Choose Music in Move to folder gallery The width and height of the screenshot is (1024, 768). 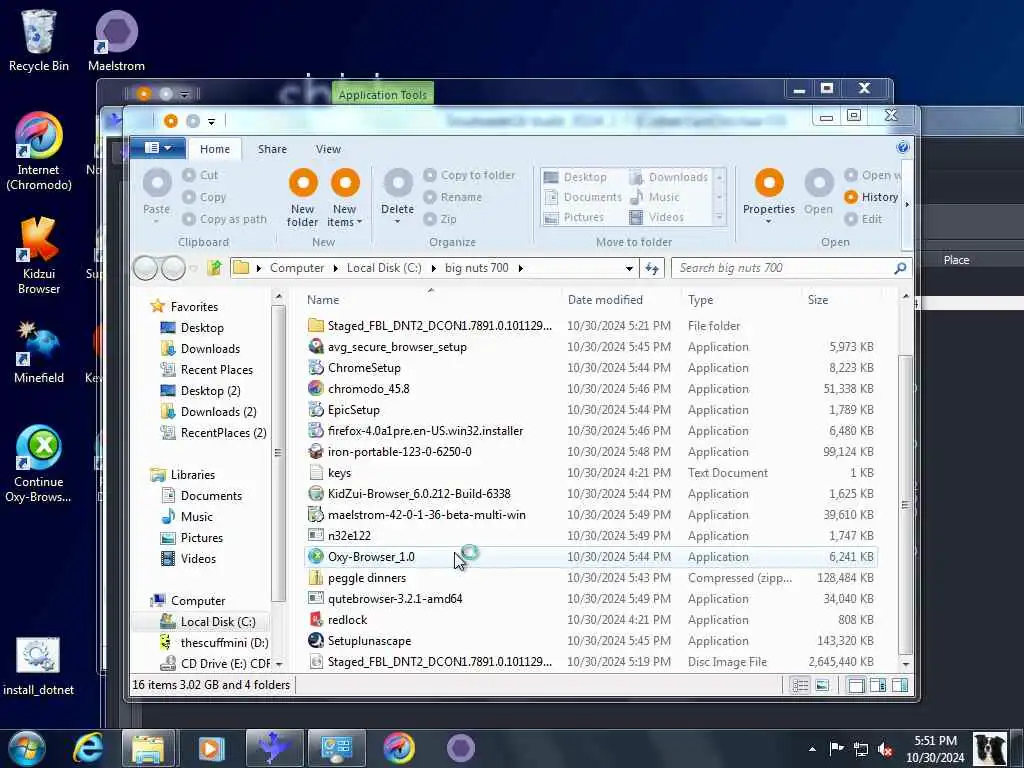pyautogui.click(x=654, y=197)
